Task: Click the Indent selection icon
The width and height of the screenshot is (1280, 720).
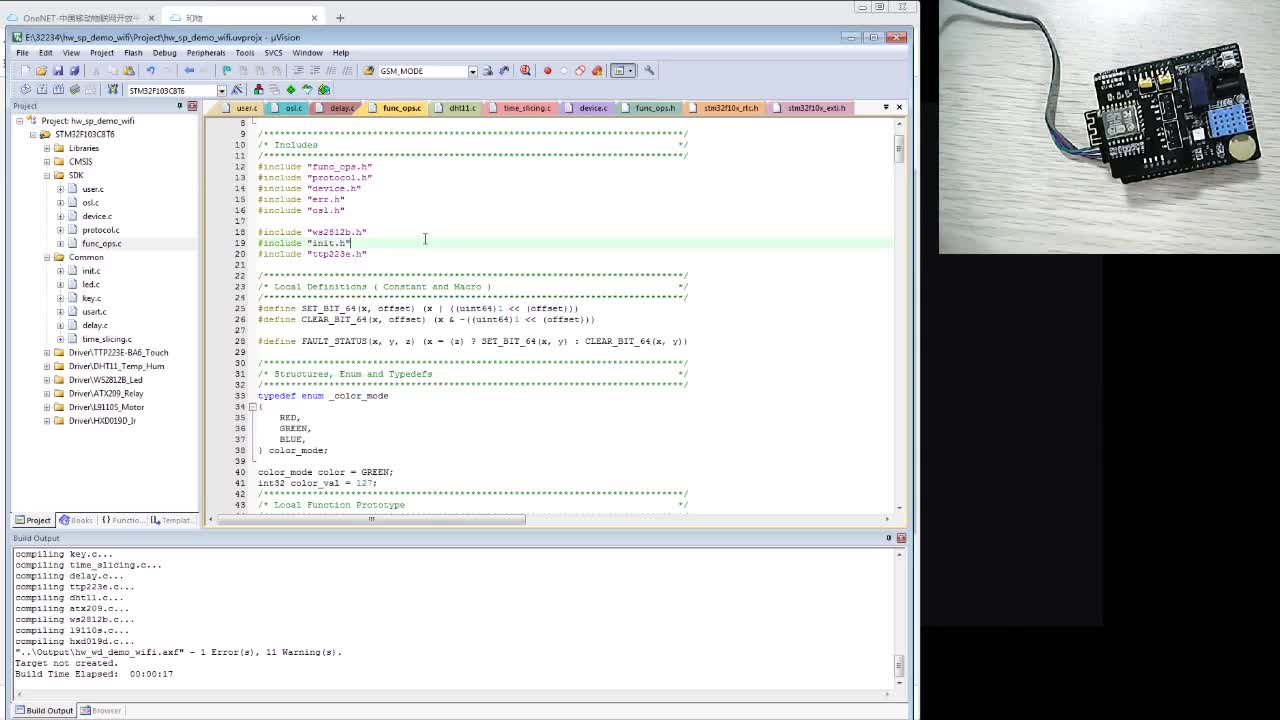Action: click(x=298, y=70)
